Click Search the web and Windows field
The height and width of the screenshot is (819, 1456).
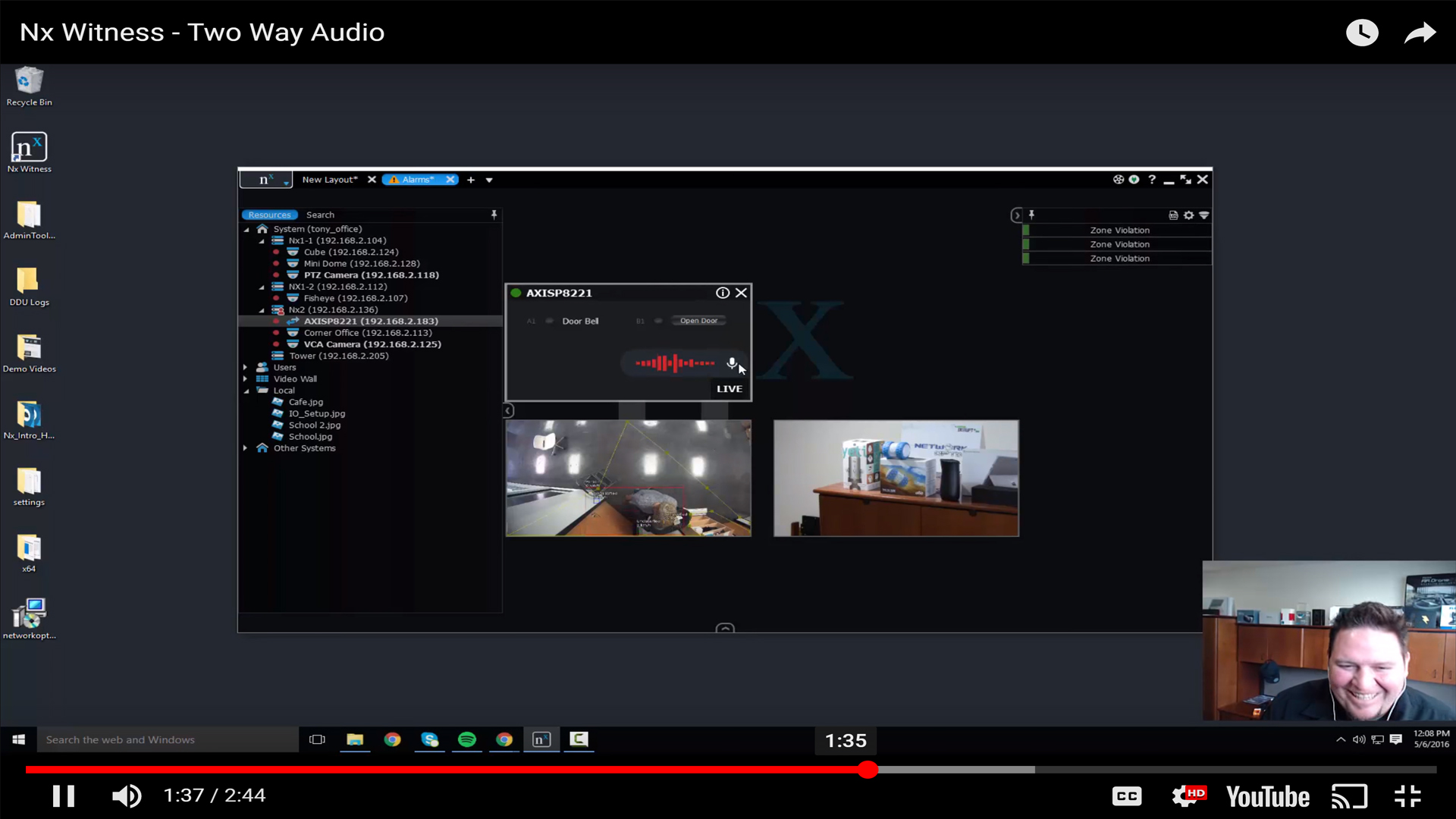pos(168,739)
